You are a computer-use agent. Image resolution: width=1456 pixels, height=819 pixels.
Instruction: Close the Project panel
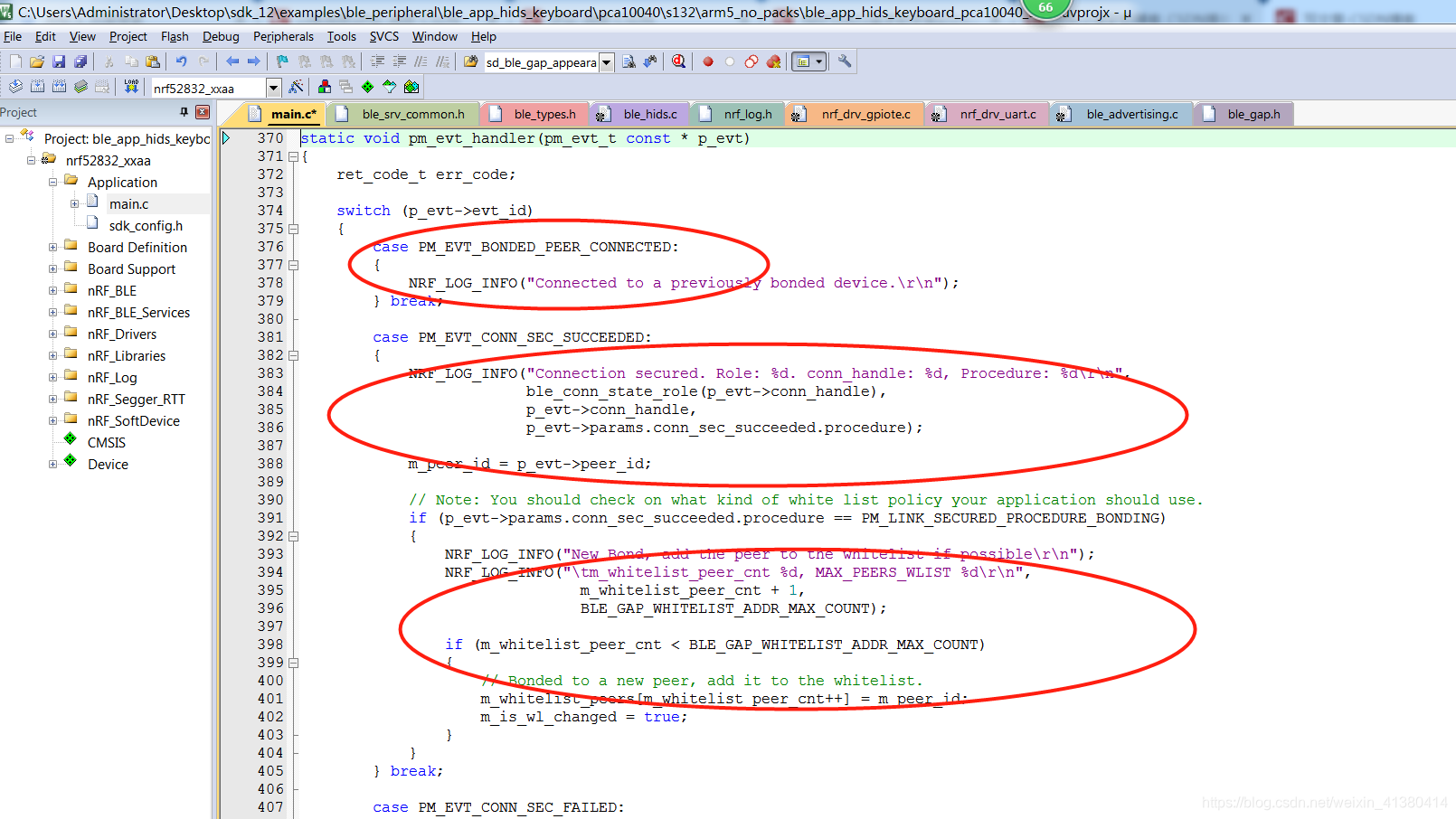coord(203,112)
